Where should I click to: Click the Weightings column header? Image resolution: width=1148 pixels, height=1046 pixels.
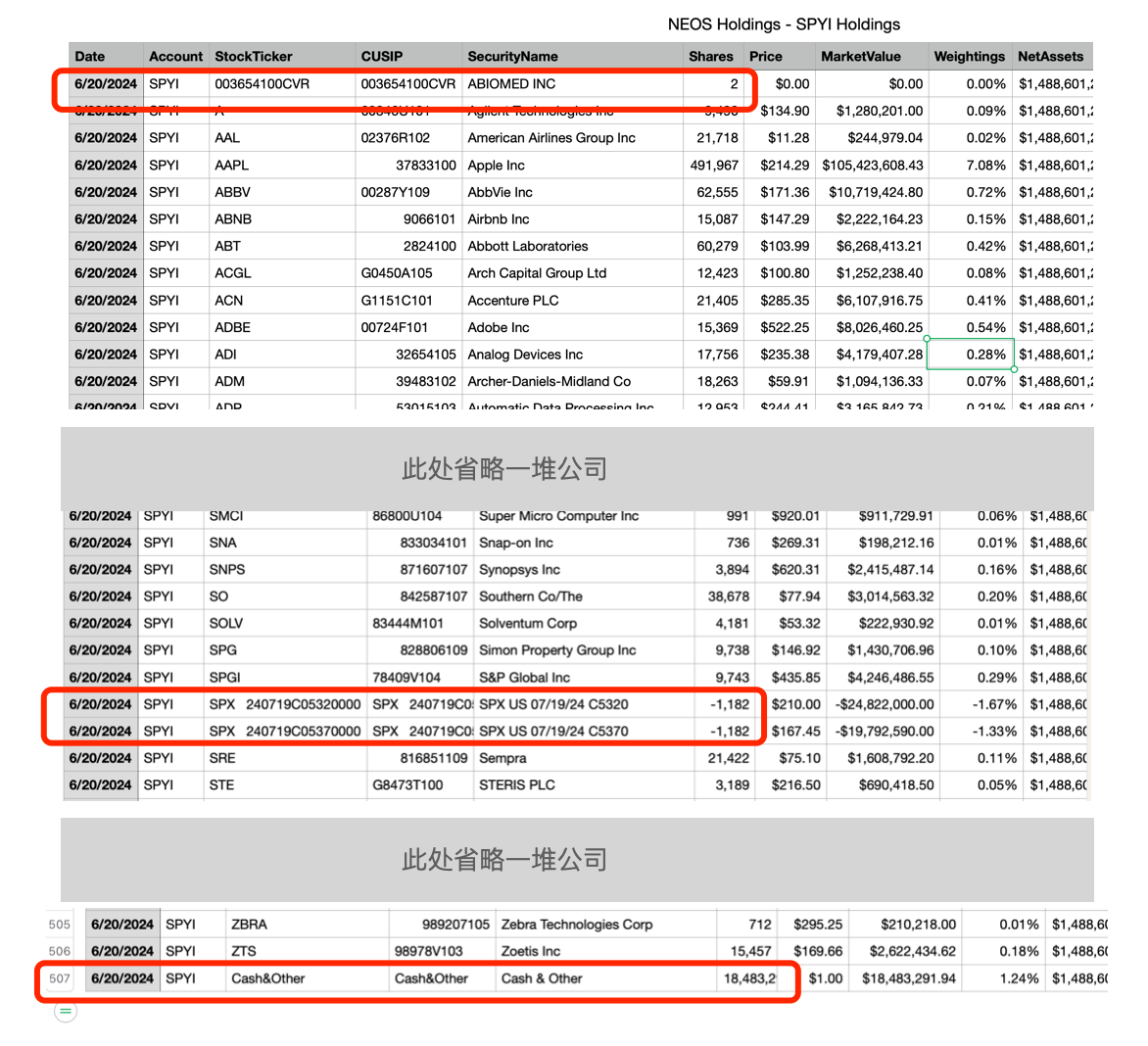tap(970, 57)
